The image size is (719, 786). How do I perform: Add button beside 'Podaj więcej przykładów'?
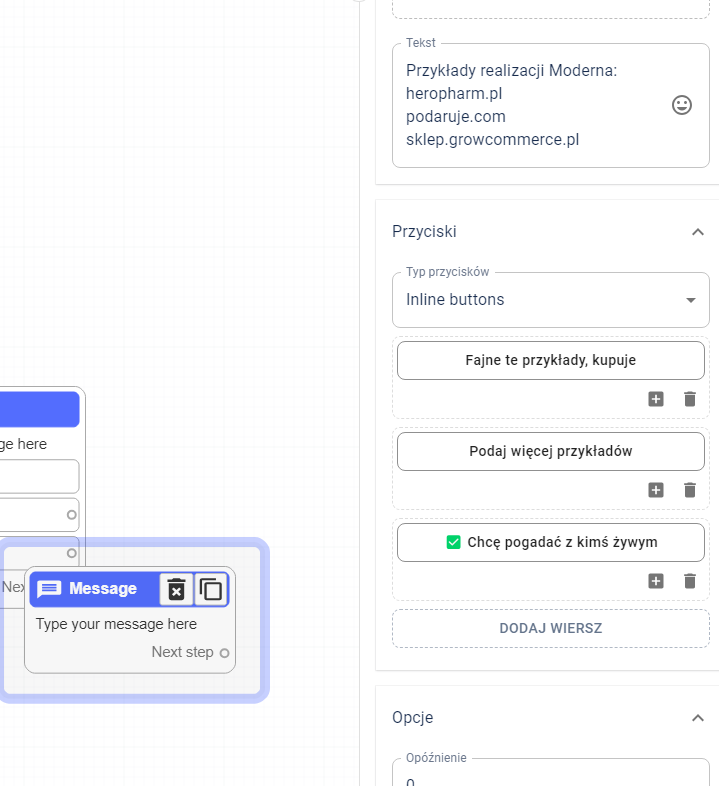click(656, 490)
